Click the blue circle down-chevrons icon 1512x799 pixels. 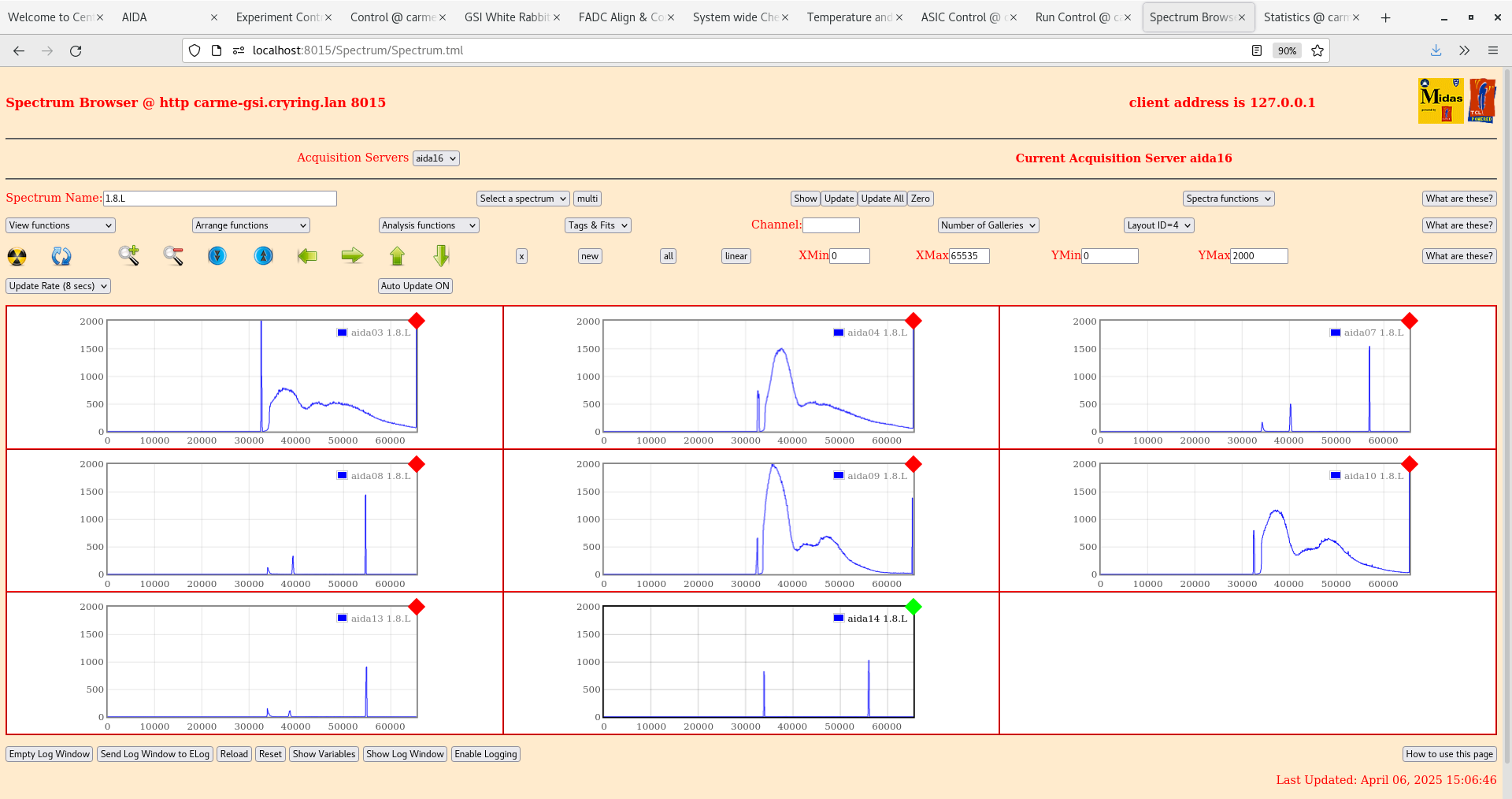click(x=217, y=255)
